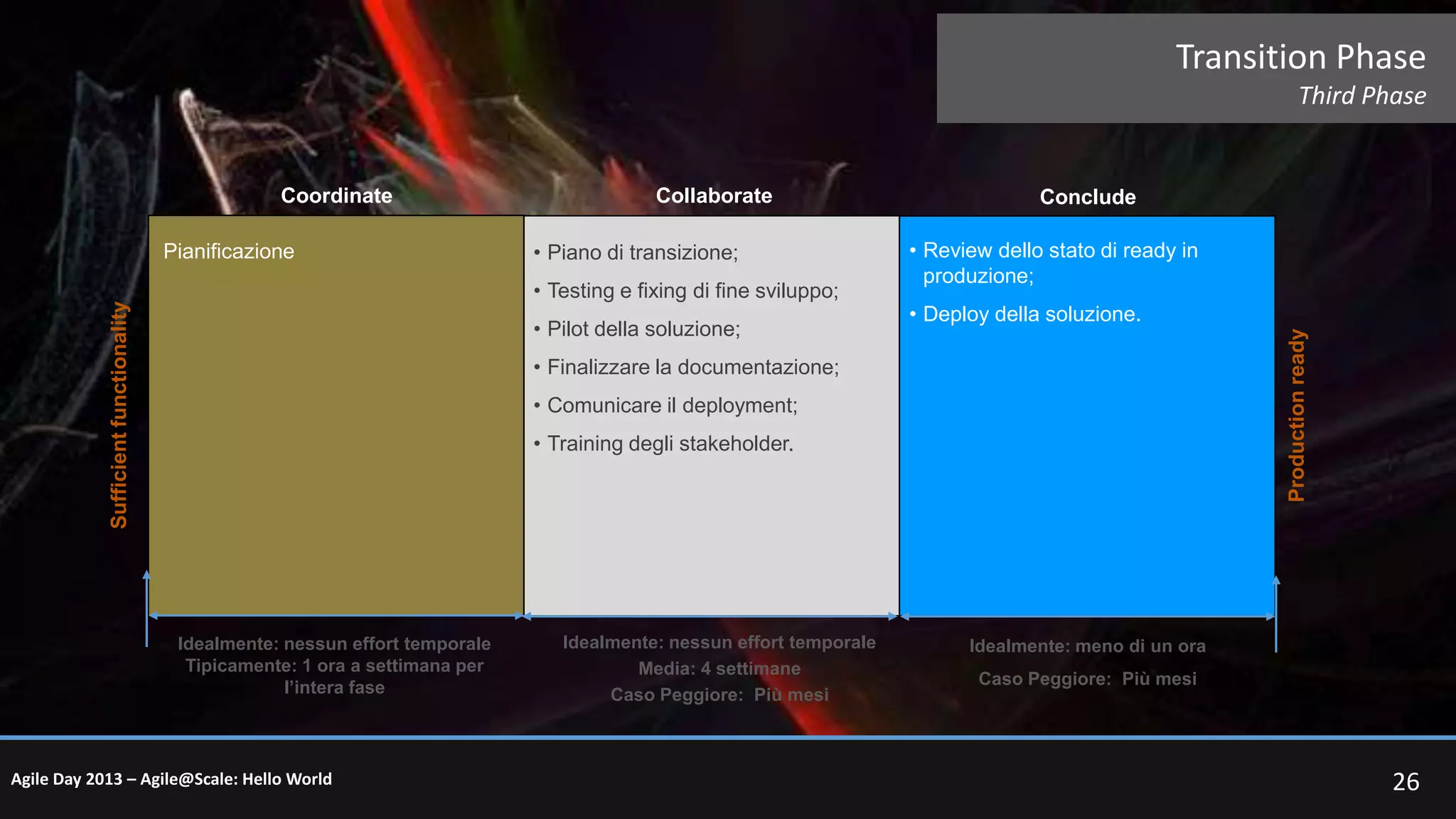Click the Transition Phase title
1456x819 pixels.
click(1300, 57)
